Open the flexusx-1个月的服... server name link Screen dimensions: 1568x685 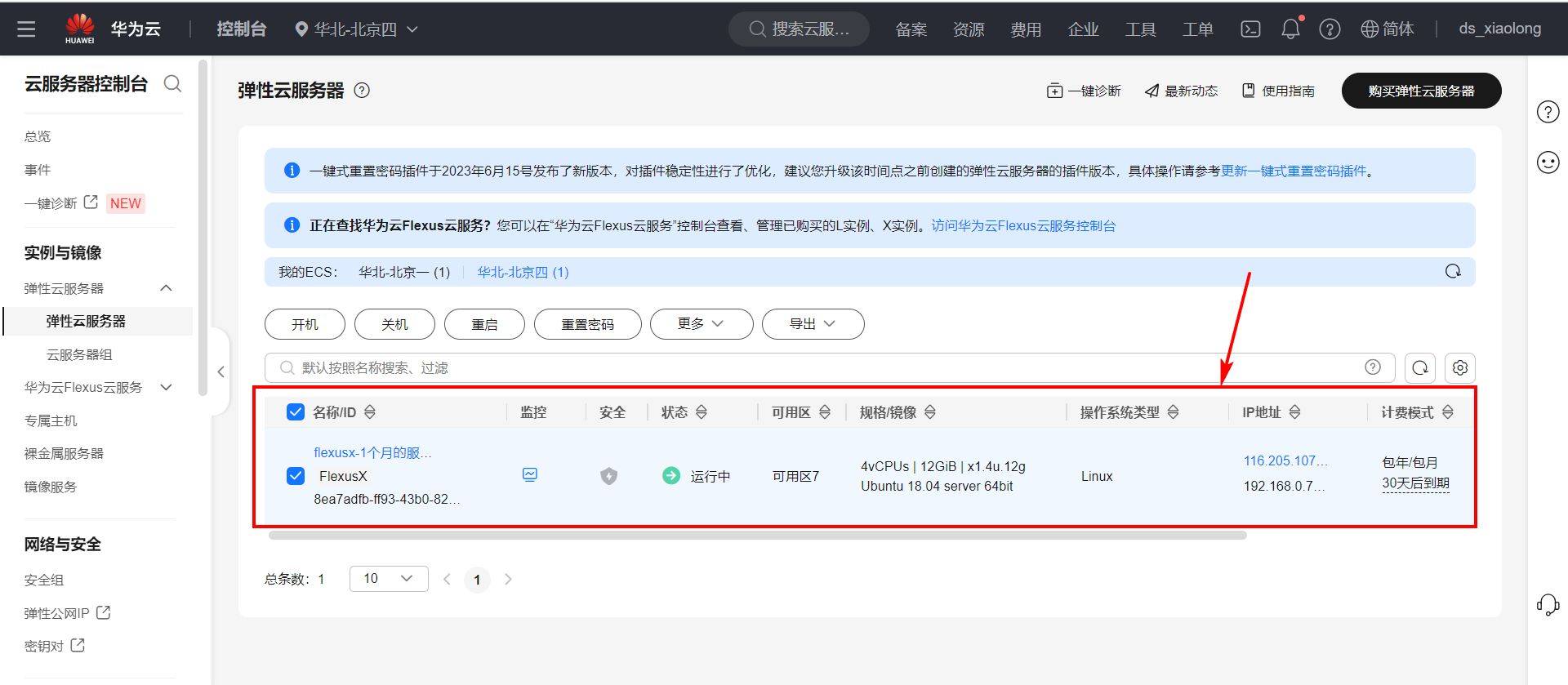tap(372, 453)
